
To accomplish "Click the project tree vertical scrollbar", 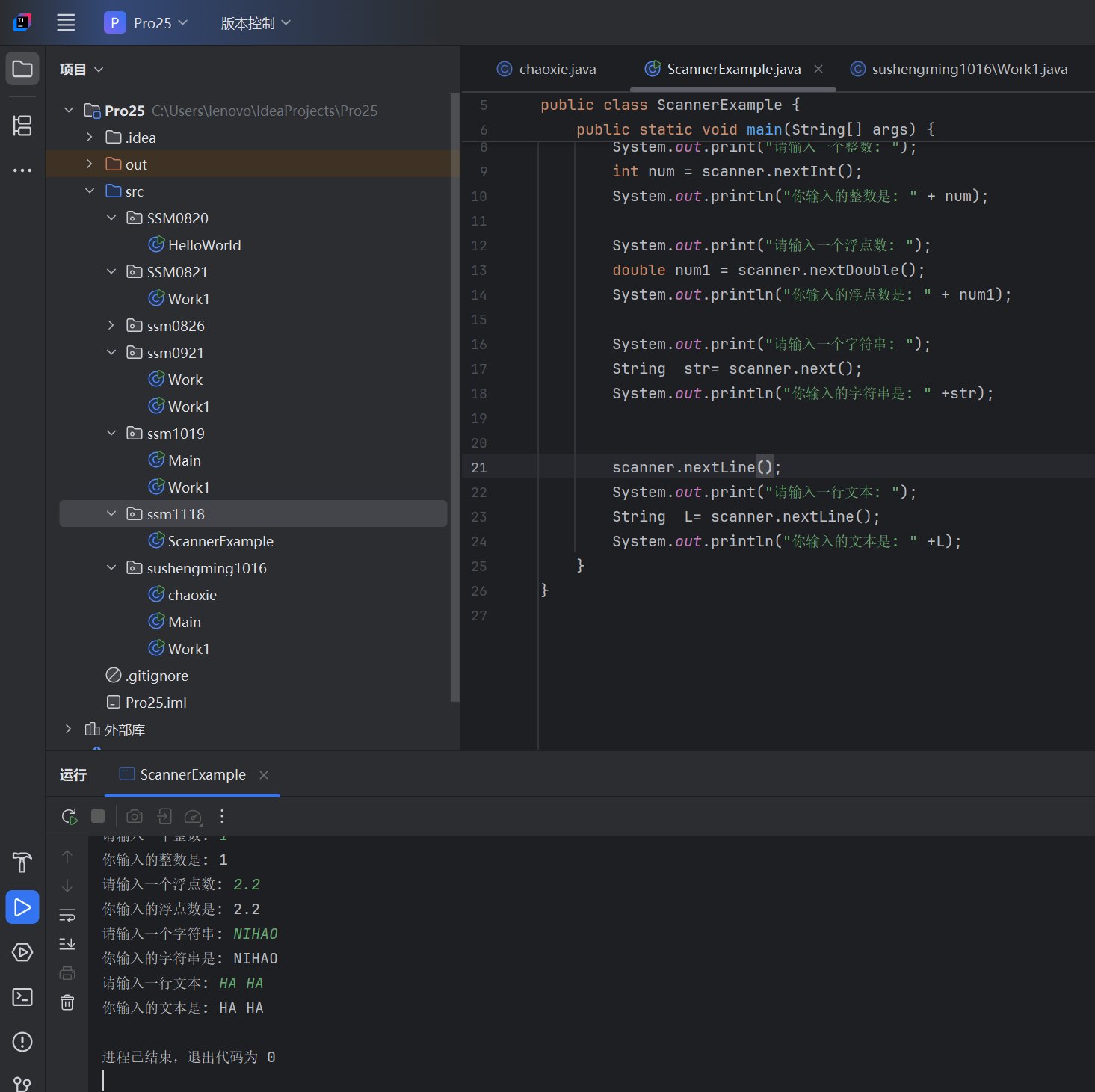I will [x=454, y=398].
